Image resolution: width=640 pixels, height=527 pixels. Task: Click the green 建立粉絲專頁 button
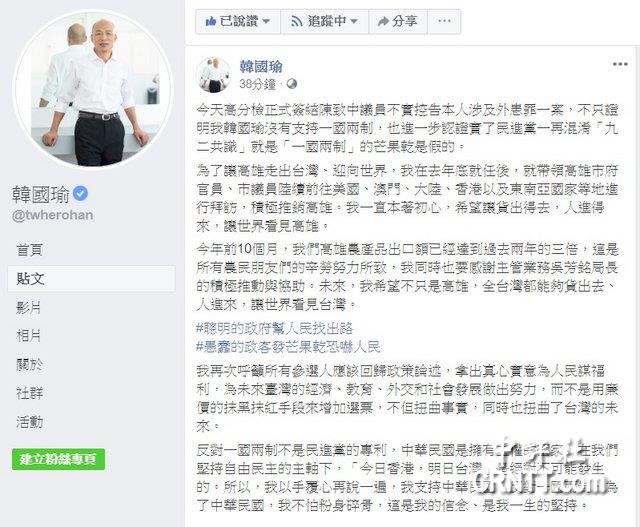(58, 459)
